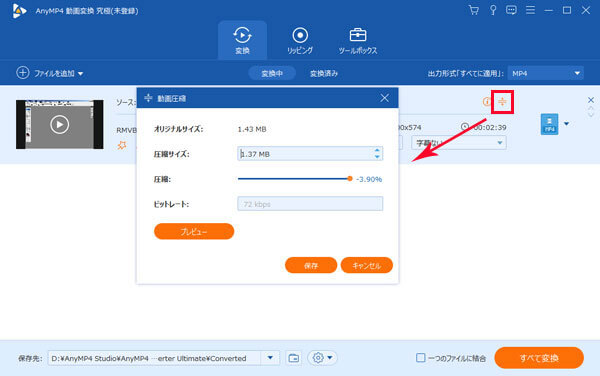
Task: Open the settings gear menu at bottom
Action: [x=322, y=358]
